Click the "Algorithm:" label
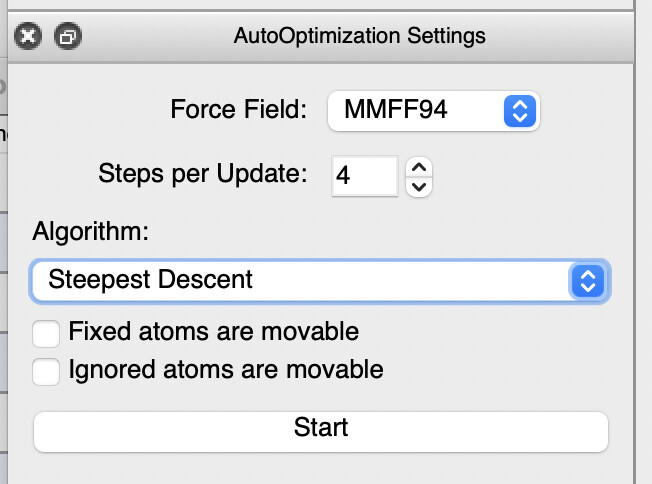652x484 pixels. tap(90, 231)
